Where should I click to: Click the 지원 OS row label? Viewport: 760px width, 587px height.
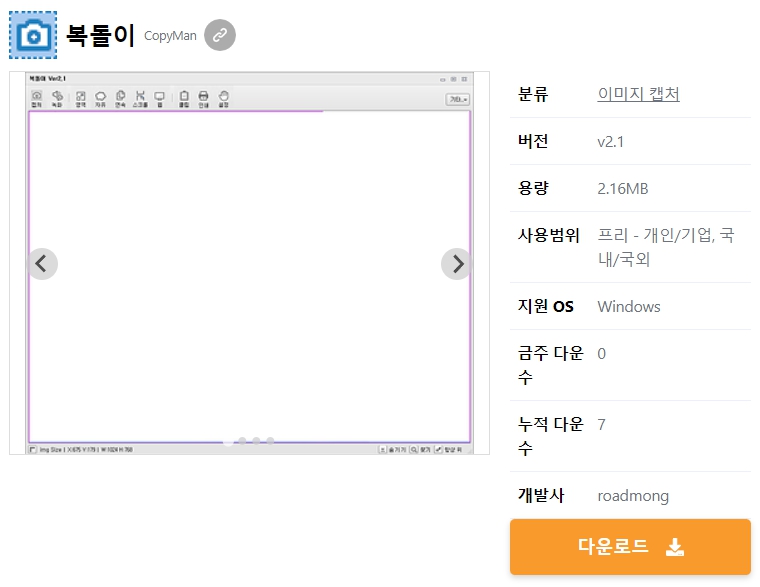tap(545, 306)
